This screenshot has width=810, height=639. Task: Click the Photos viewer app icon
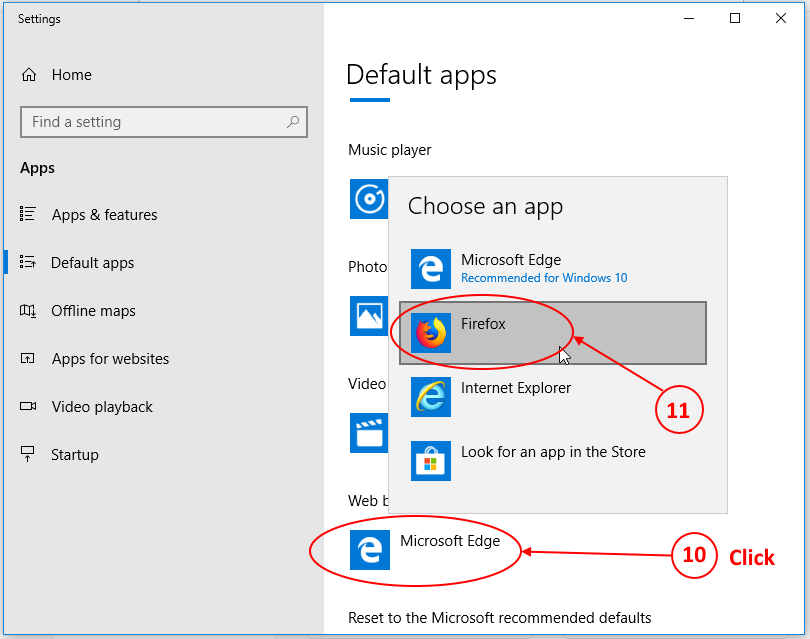coord(369,316)
